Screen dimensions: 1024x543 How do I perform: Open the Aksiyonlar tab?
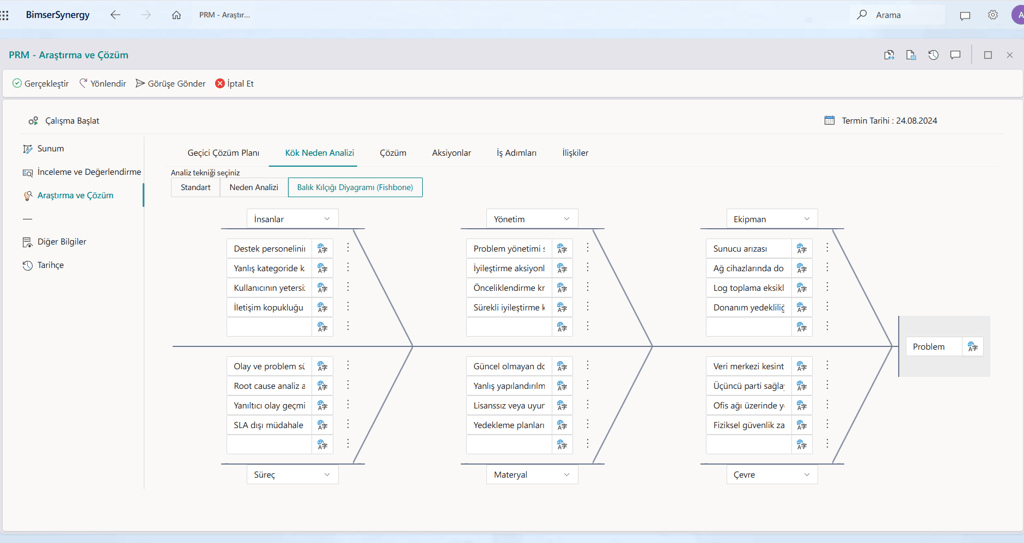451,153
